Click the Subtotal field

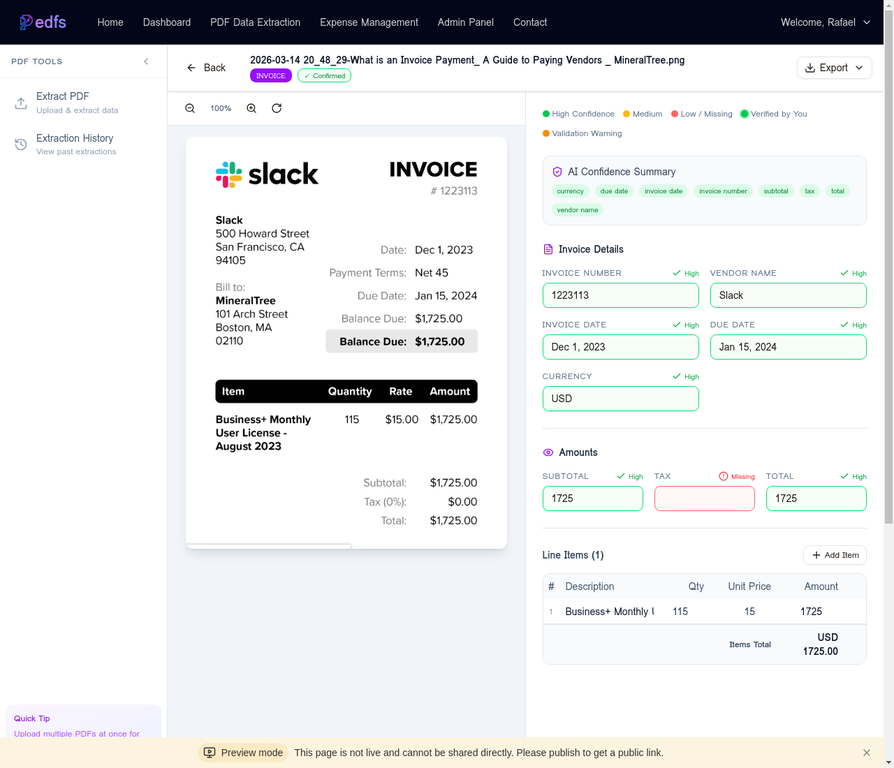coord(592,498)
